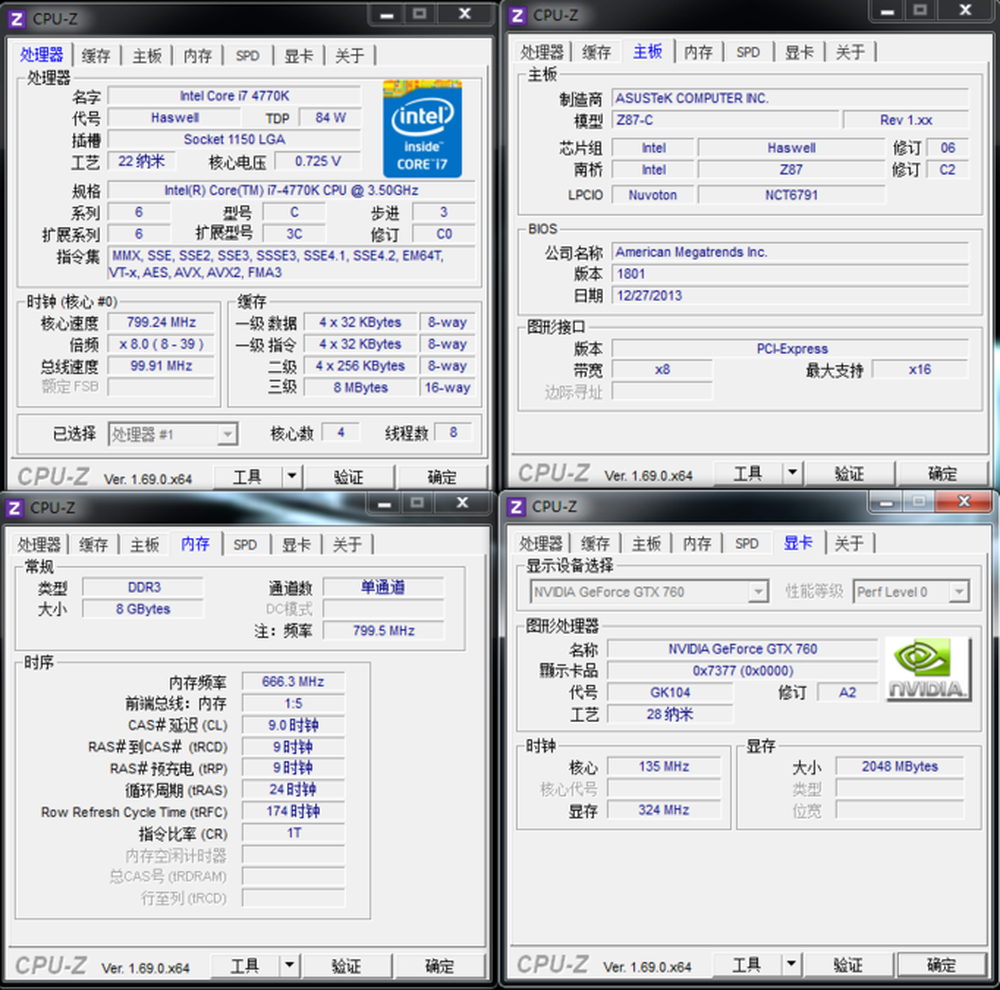Screen dimensions: 1000x990
Task: Click the 2048 MBytes video memory size
Action: pyautogui.click(x=900, y=766)
